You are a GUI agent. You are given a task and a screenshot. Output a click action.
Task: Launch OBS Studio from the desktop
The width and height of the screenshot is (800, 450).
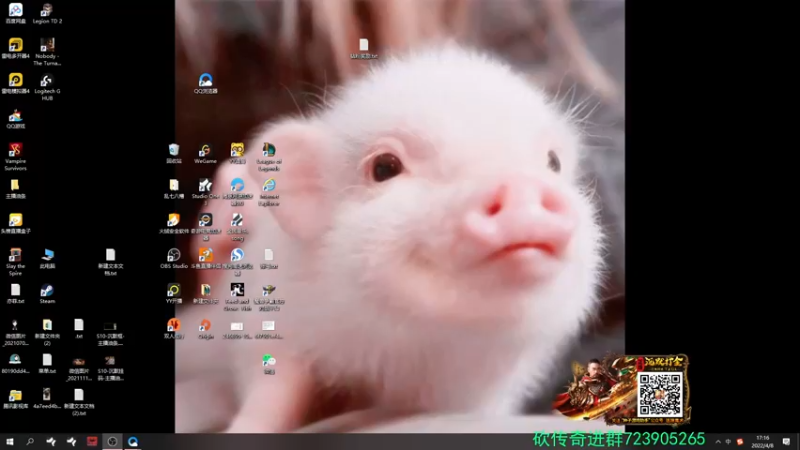point(174,259)
